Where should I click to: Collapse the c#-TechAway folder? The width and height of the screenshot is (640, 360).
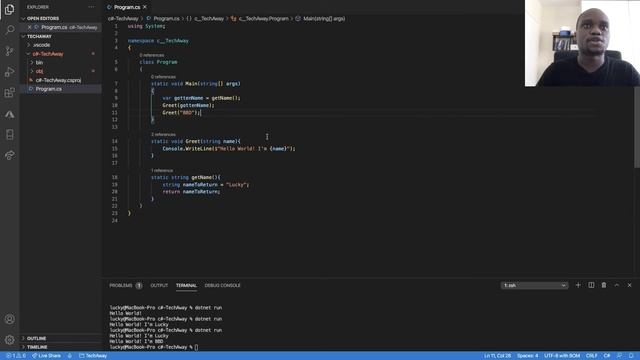pos(48,54)
